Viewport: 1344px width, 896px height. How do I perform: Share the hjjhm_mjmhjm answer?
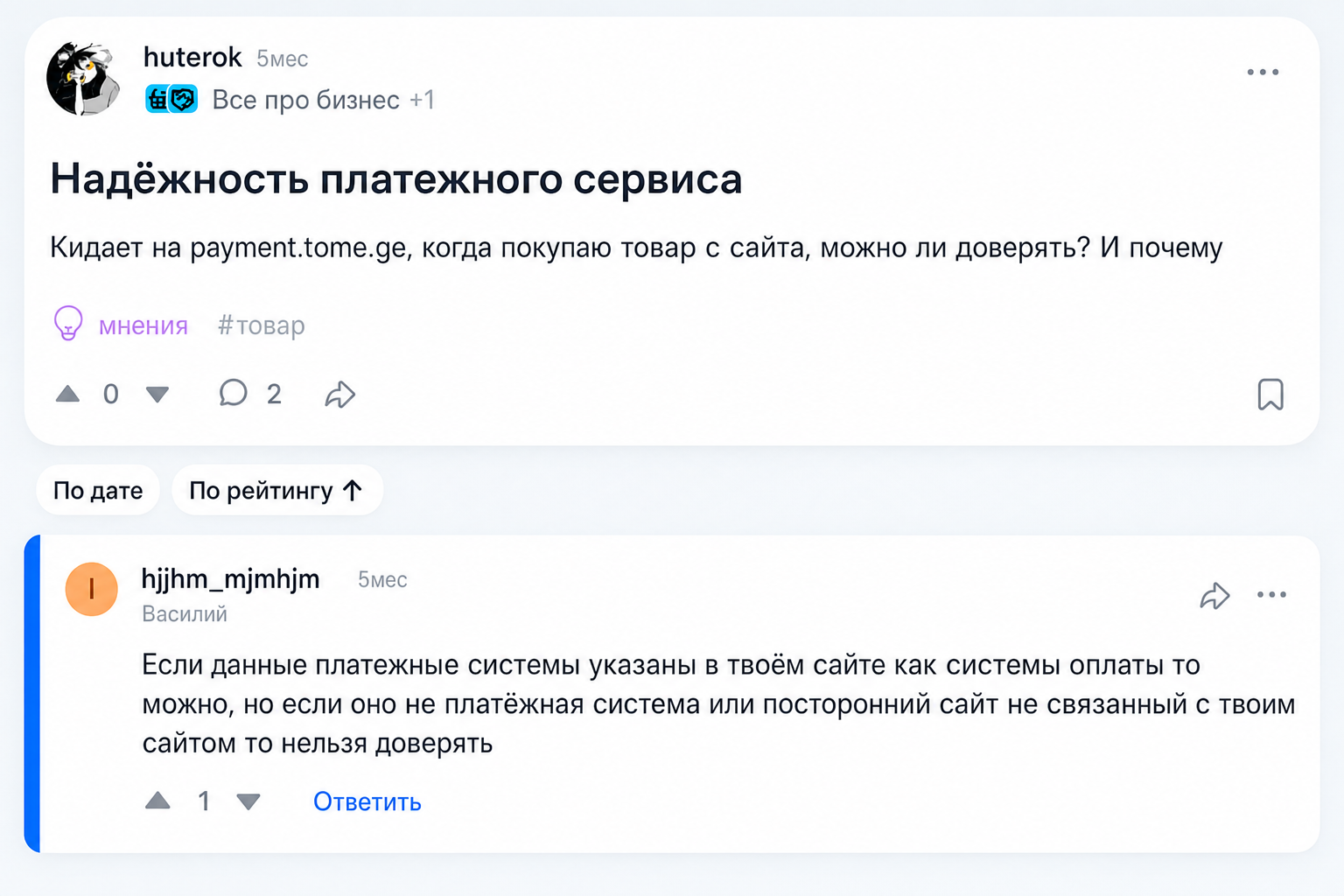click(x=1214, y=596)
